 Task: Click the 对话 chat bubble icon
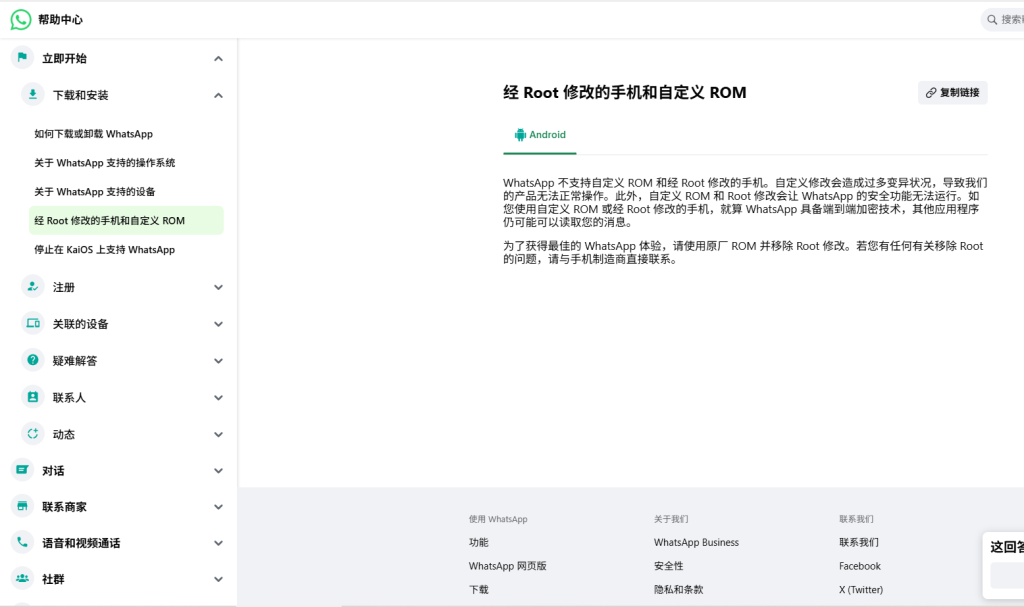[x=22, y=470]
